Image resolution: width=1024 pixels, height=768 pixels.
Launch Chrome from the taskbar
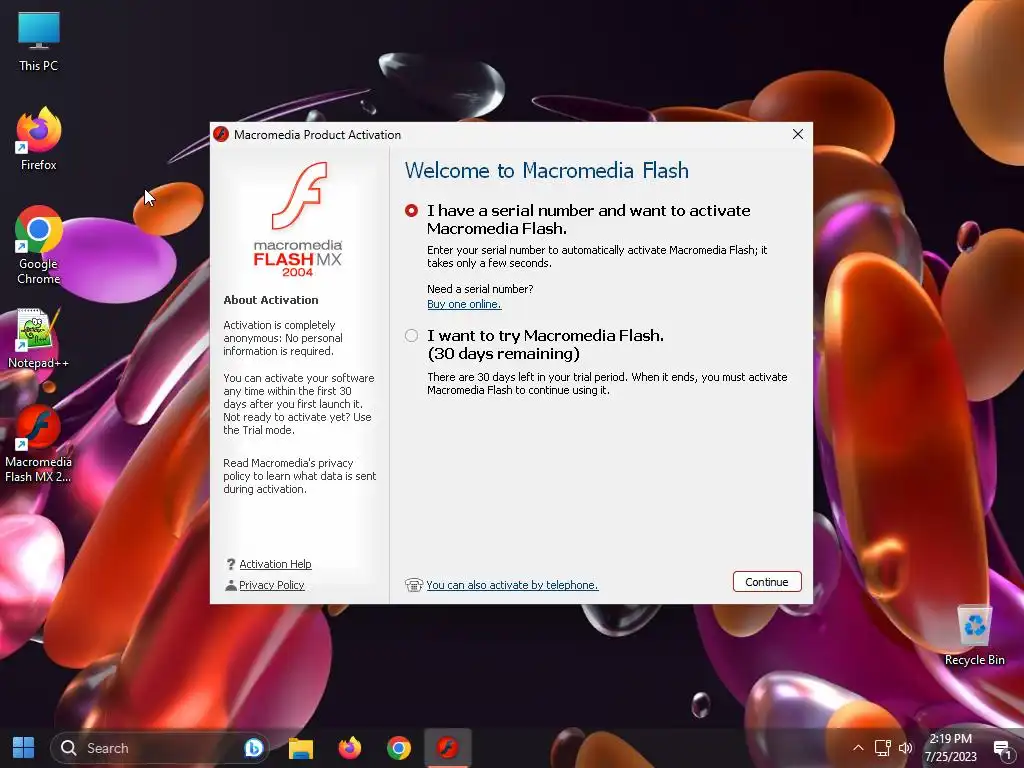pyautogui.click(x=398, y=748)
